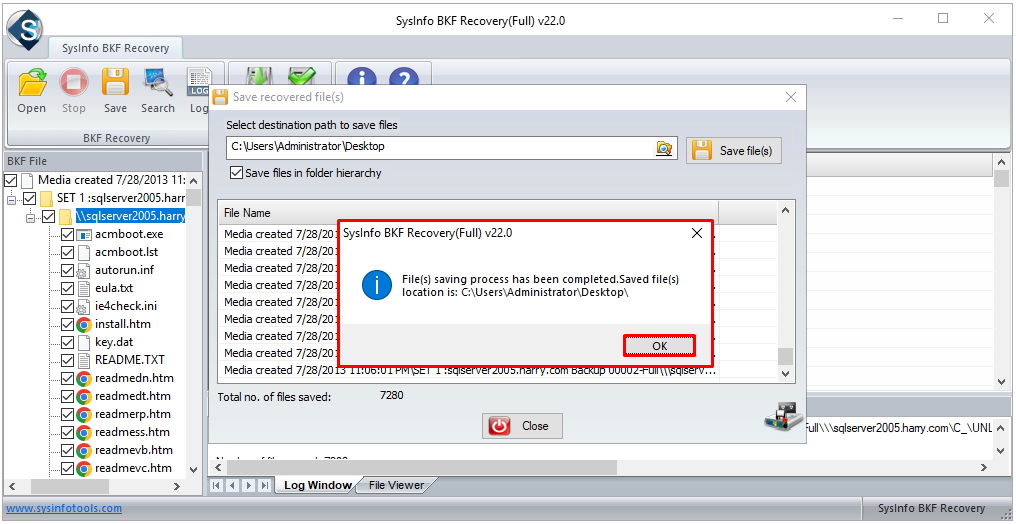Image resolution: width=1016 pixels, height=524 pixels.
Task: Uncheck the eula.txt checkbox
Action: pyautogui.click(x=67, y=288)
